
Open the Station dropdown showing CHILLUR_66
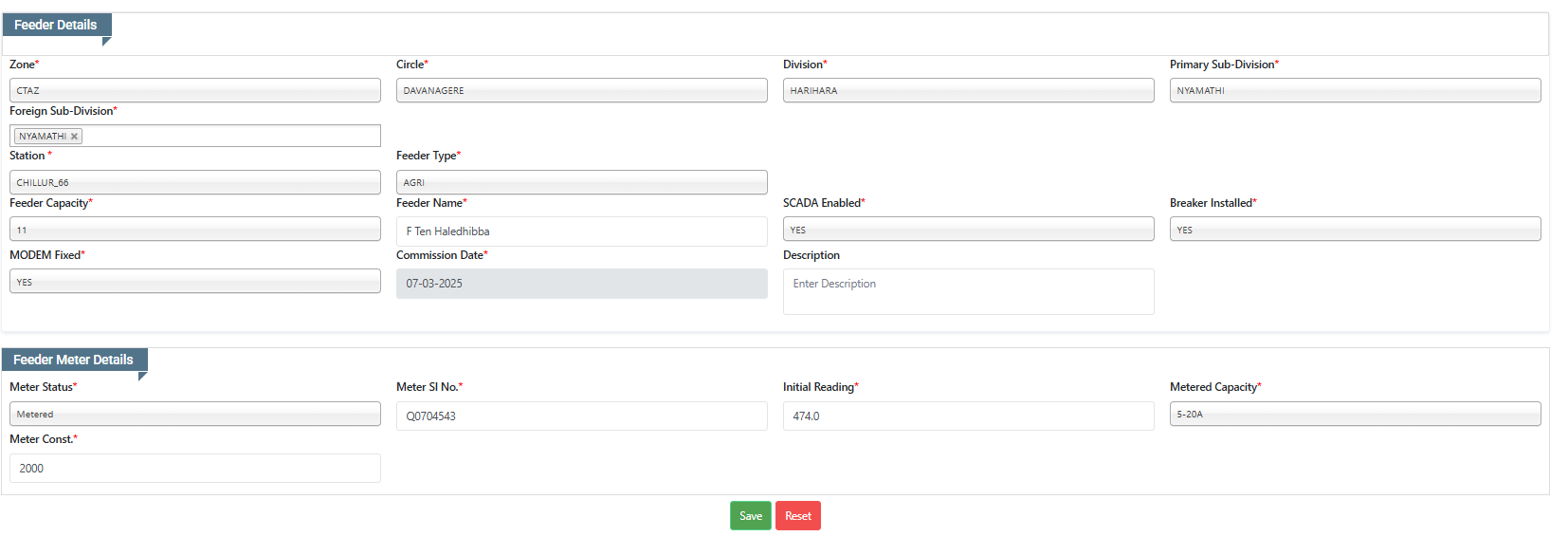coord(195,182)
